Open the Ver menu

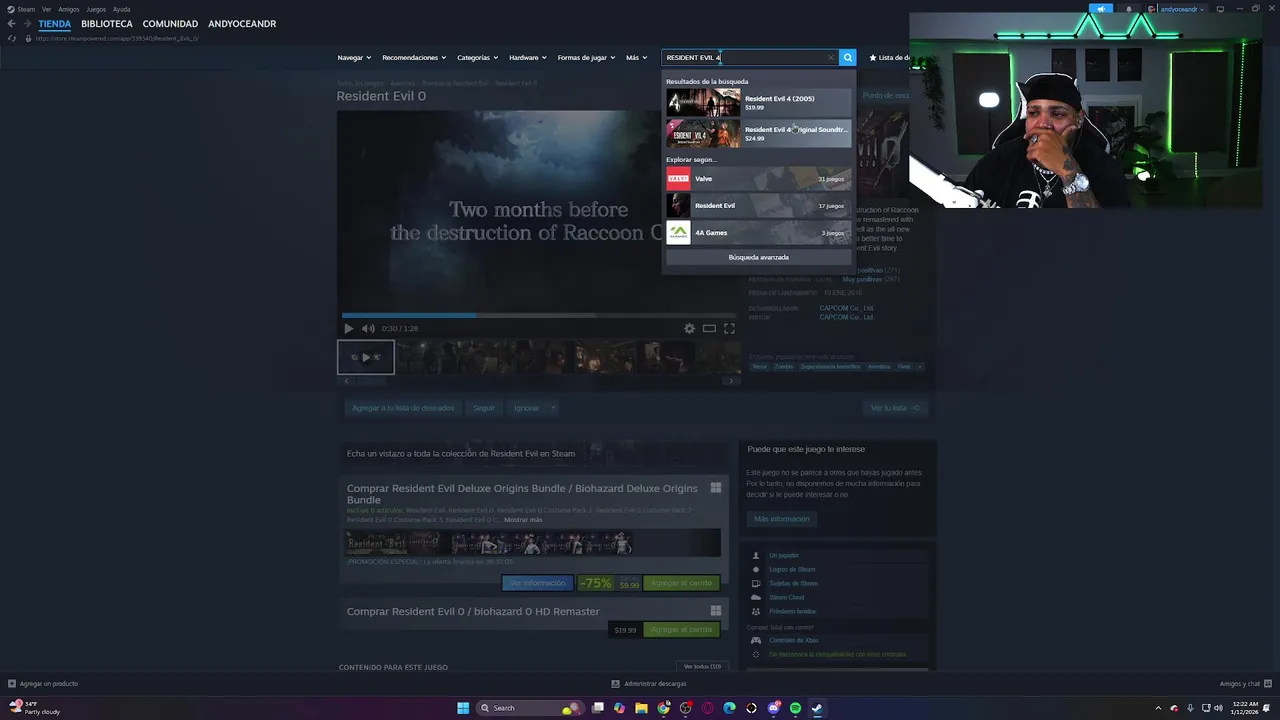(x=46, y=9)
